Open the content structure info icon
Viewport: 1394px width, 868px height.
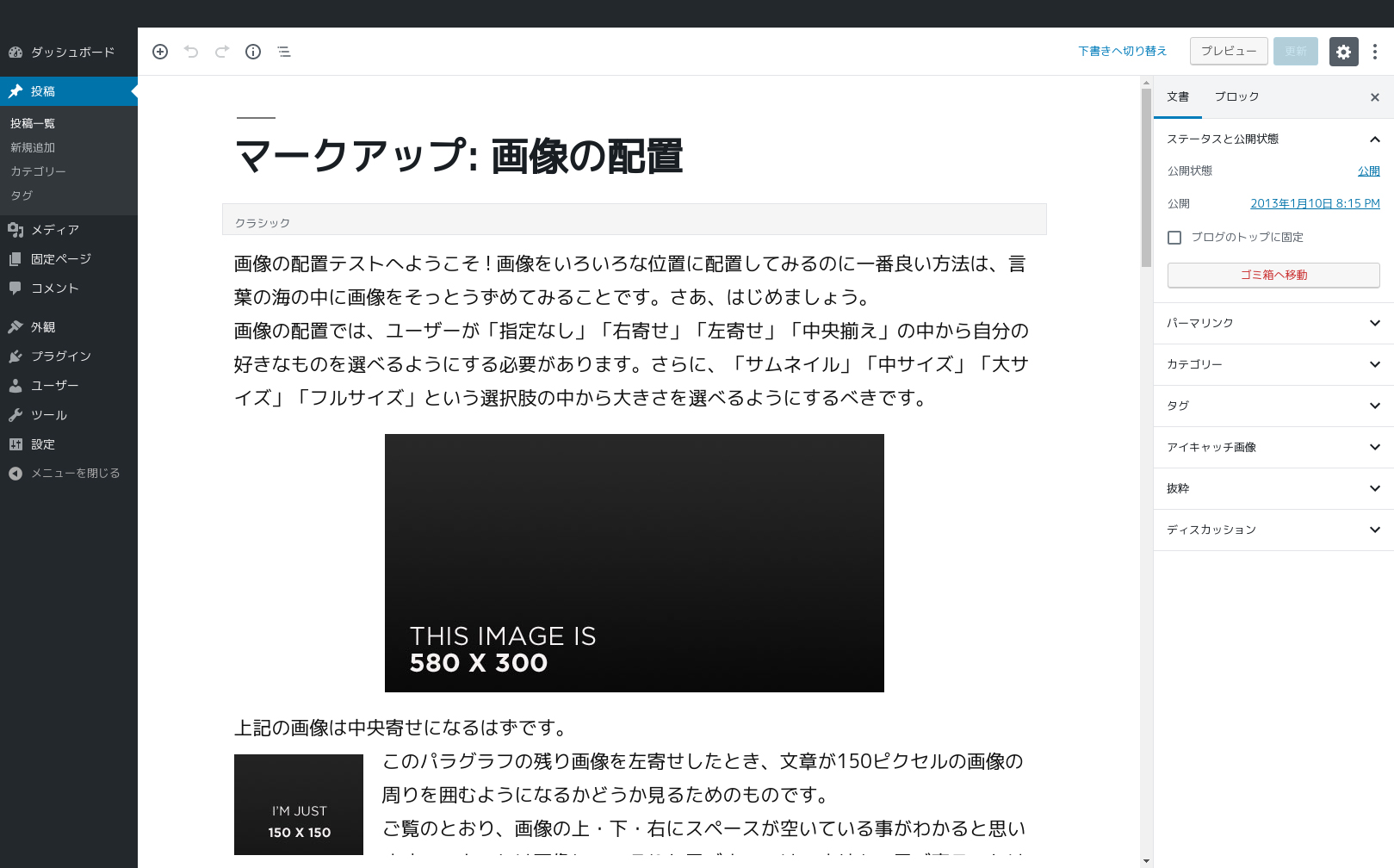pos(253,52)
